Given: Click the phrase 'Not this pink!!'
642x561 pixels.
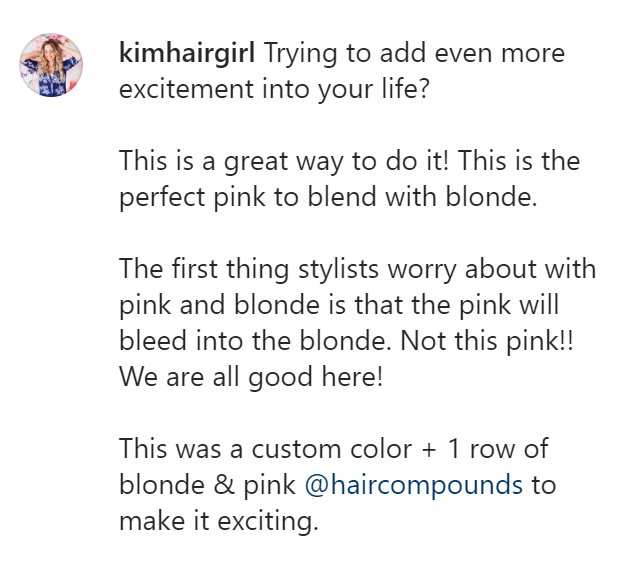Looking at the screenshot, I should pyautogui.click(x=487, y=342).
